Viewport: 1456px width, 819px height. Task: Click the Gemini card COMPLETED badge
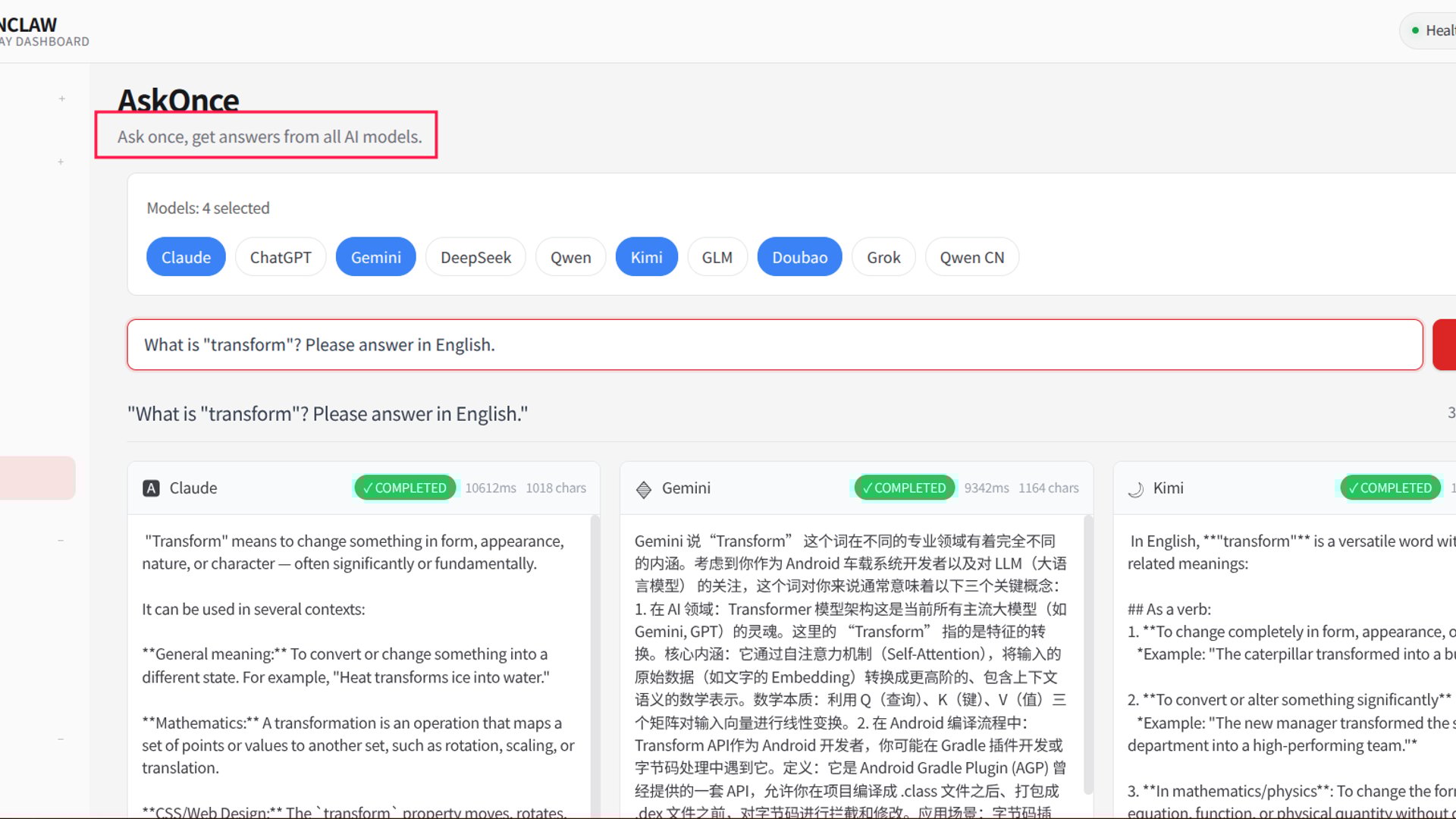pyautogui.click(x=904, y=488)
